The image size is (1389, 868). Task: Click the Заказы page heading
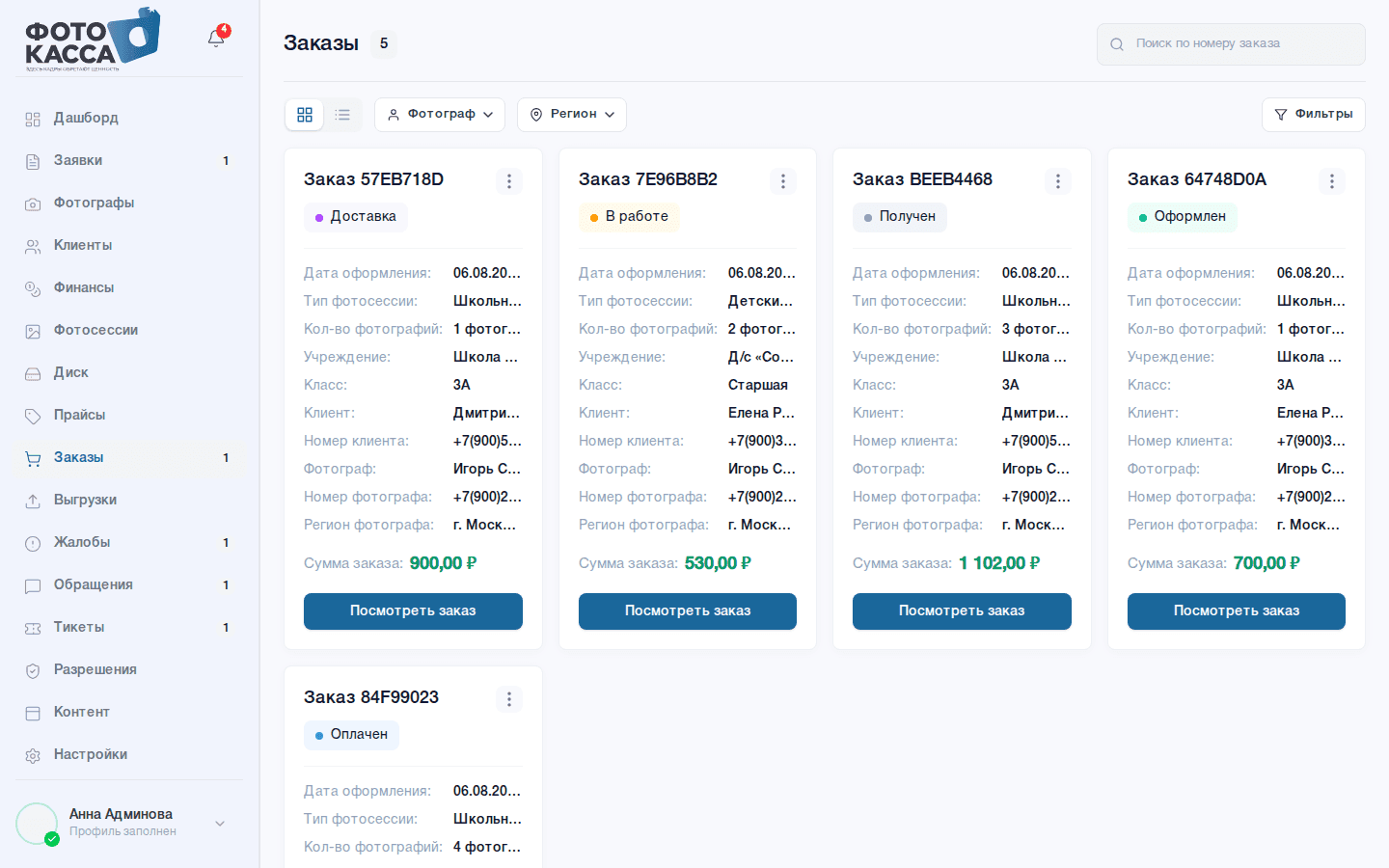[x=321, y=43]
